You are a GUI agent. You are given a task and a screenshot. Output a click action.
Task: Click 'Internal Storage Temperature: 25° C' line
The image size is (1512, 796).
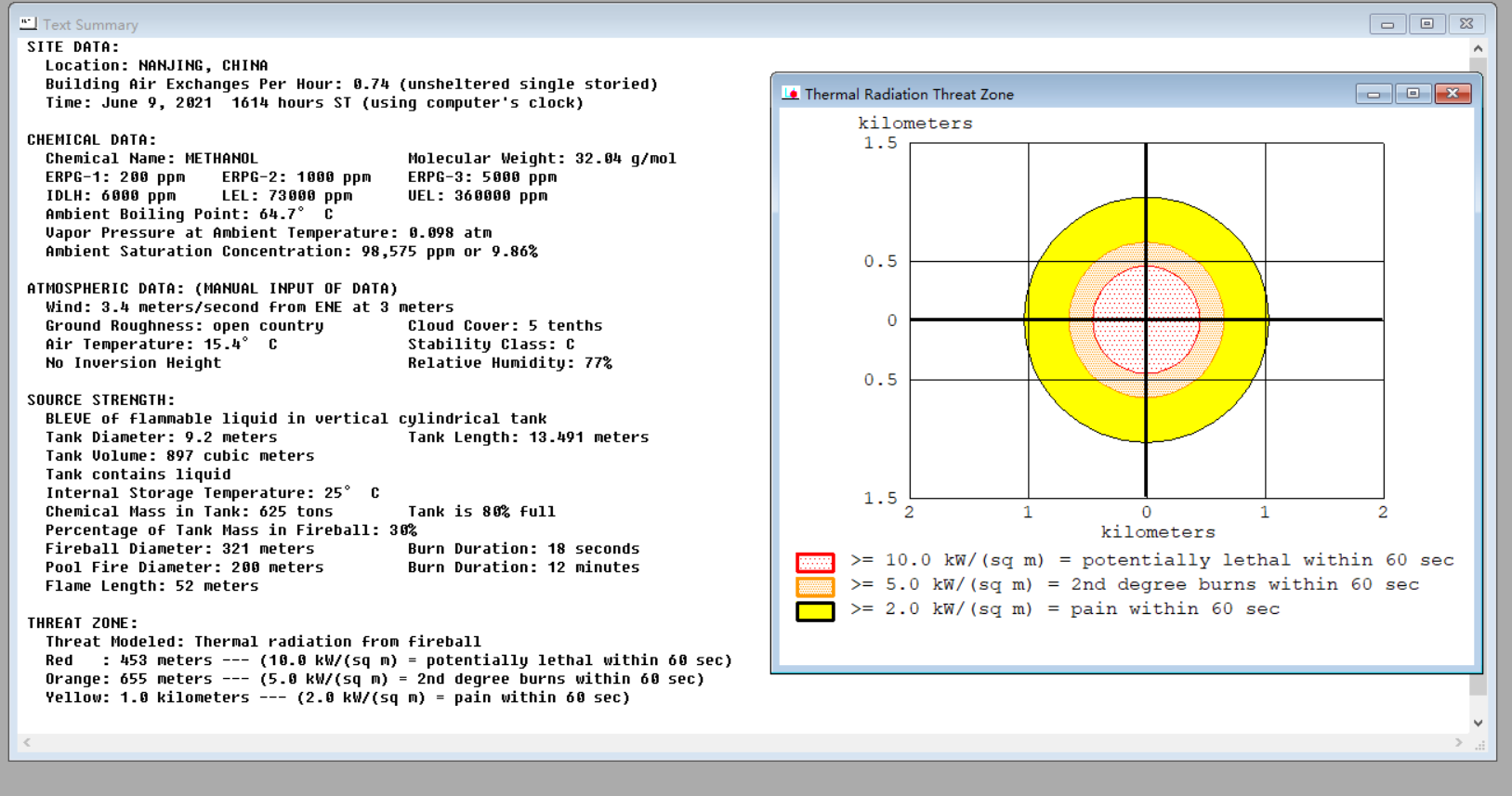(x=213, y=493)
